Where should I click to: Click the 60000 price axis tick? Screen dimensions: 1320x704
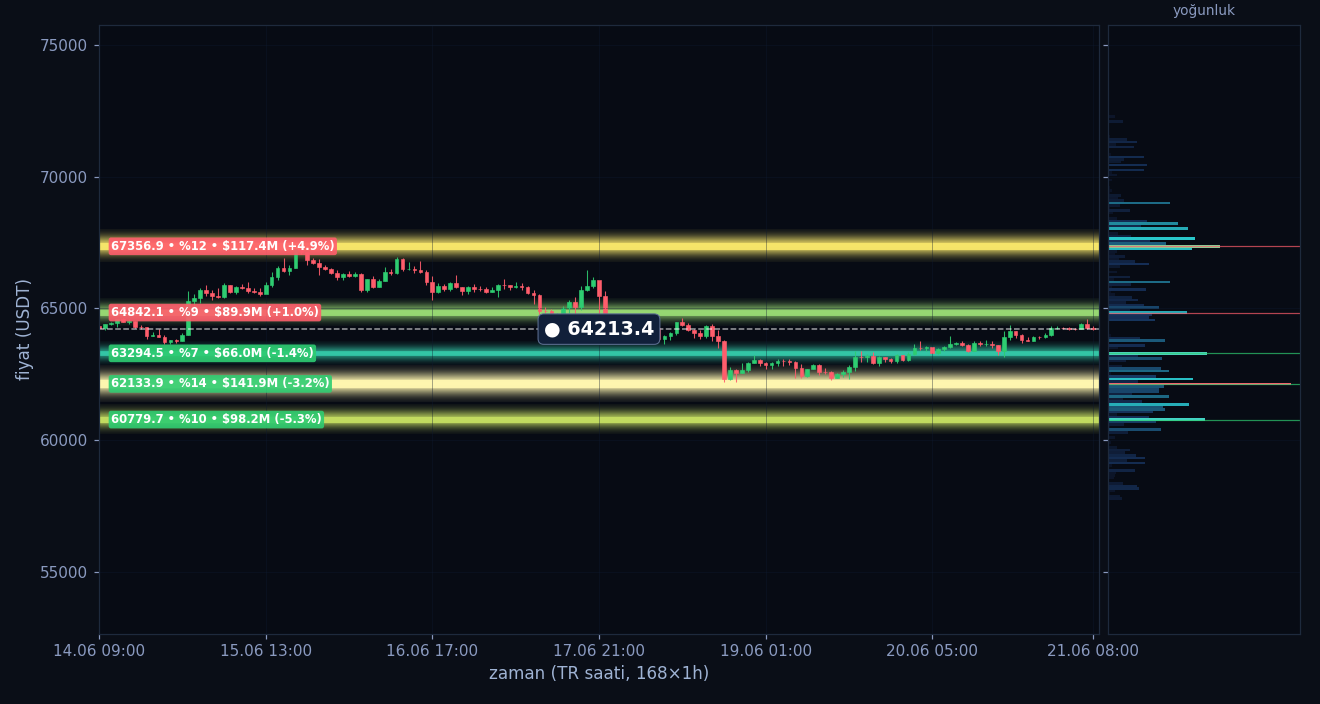63,441
